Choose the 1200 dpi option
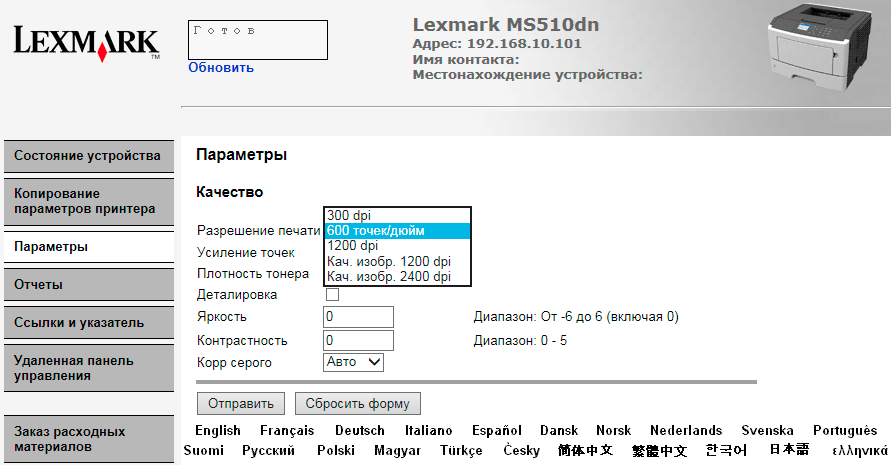891x465 pixels. pyautogui.click(x=397, y=246)
